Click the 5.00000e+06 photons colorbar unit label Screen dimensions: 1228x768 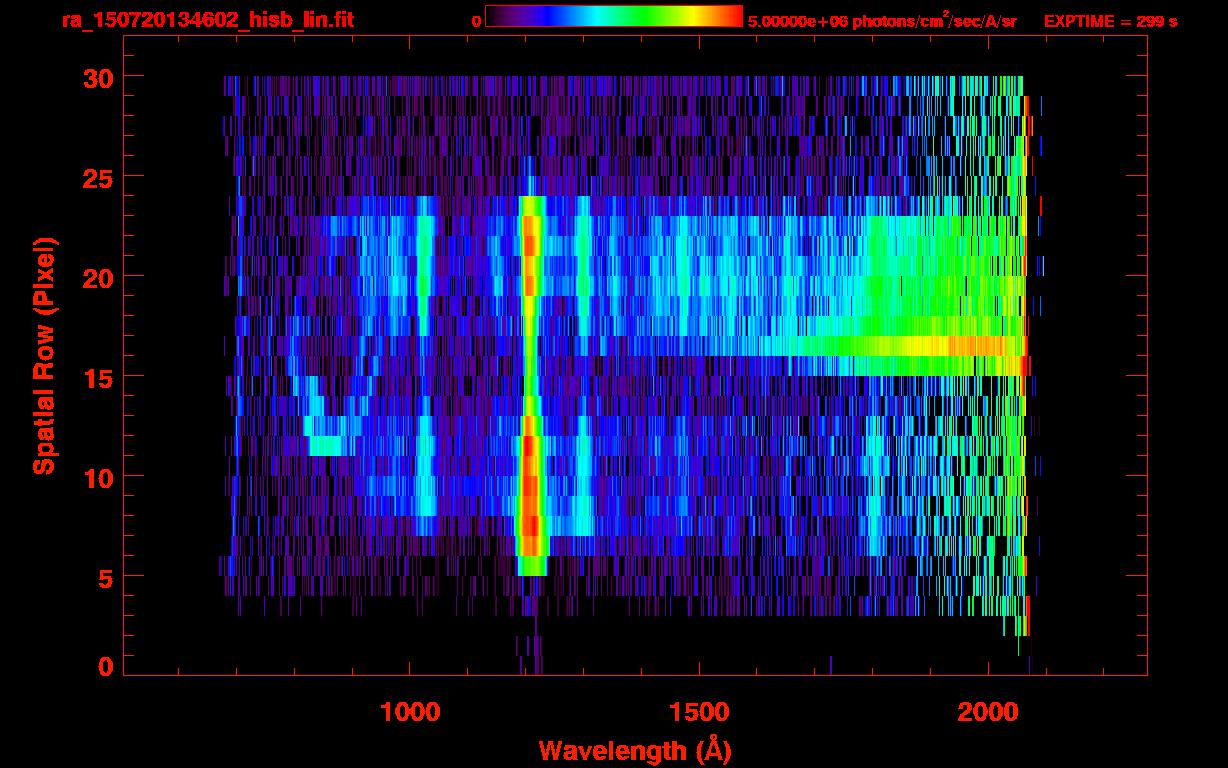pyautogui.click(x=881, y=21)
